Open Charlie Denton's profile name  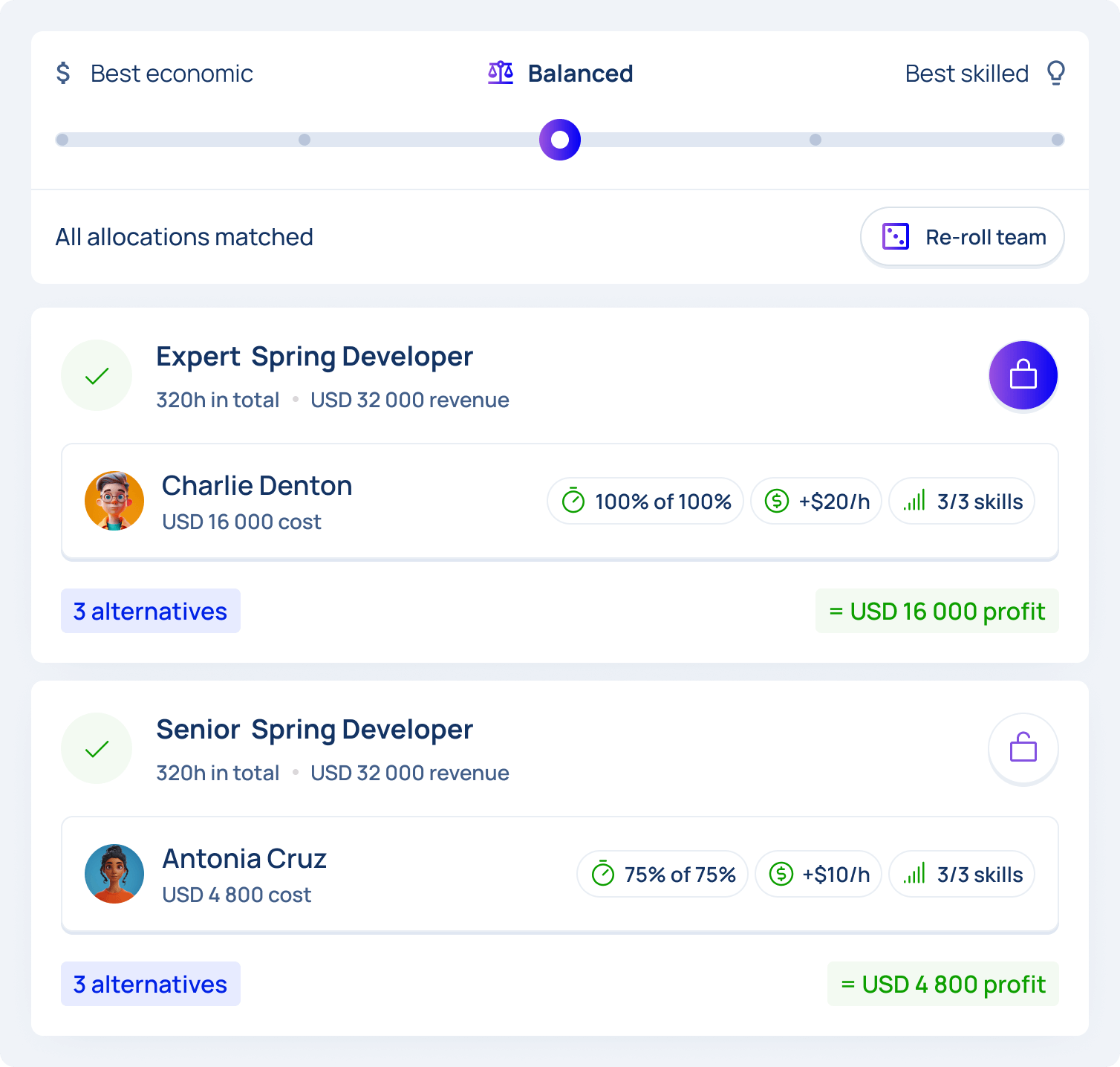tap(257, 486)
